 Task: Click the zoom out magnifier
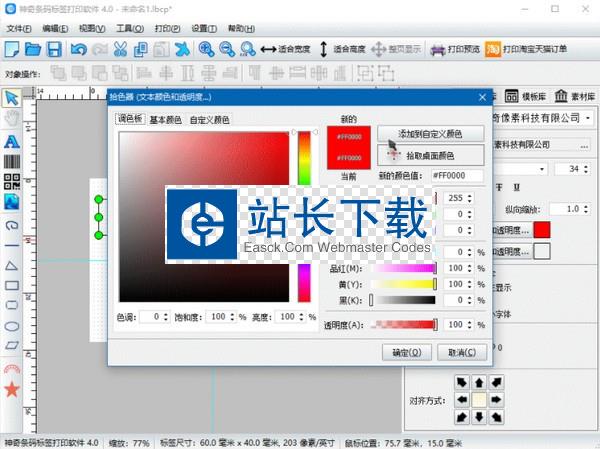227,49
